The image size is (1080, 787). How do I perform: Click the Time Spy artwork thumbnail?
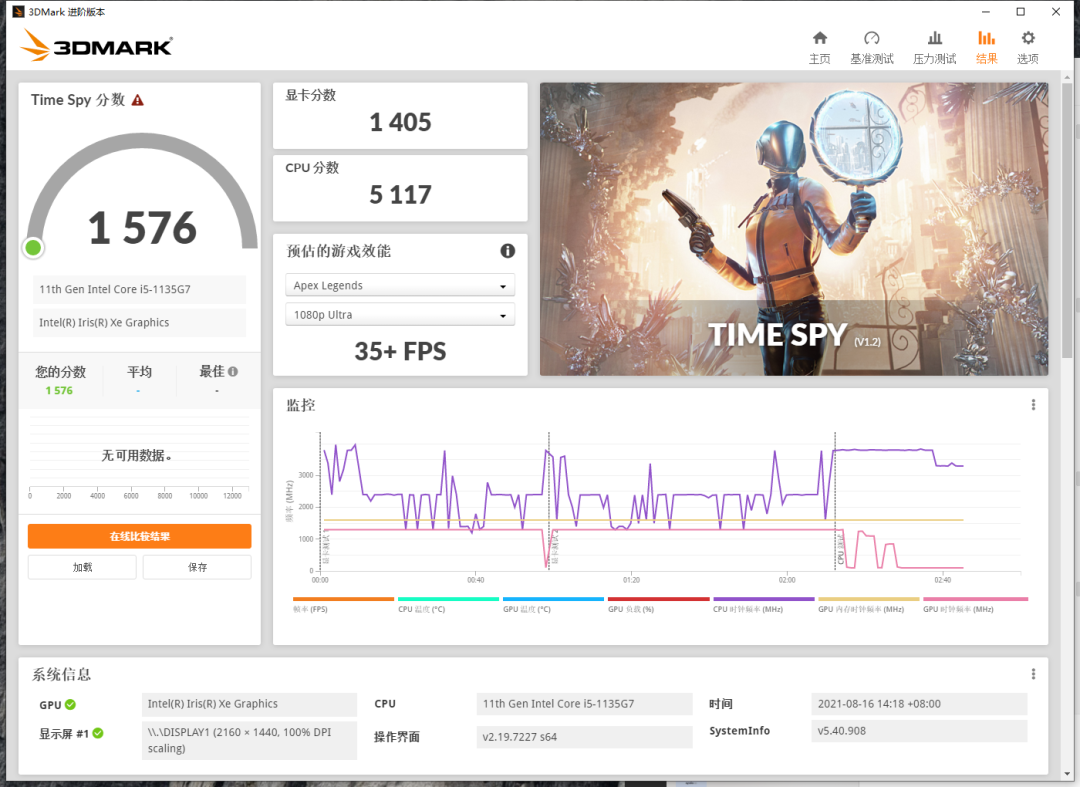point(793,229)
